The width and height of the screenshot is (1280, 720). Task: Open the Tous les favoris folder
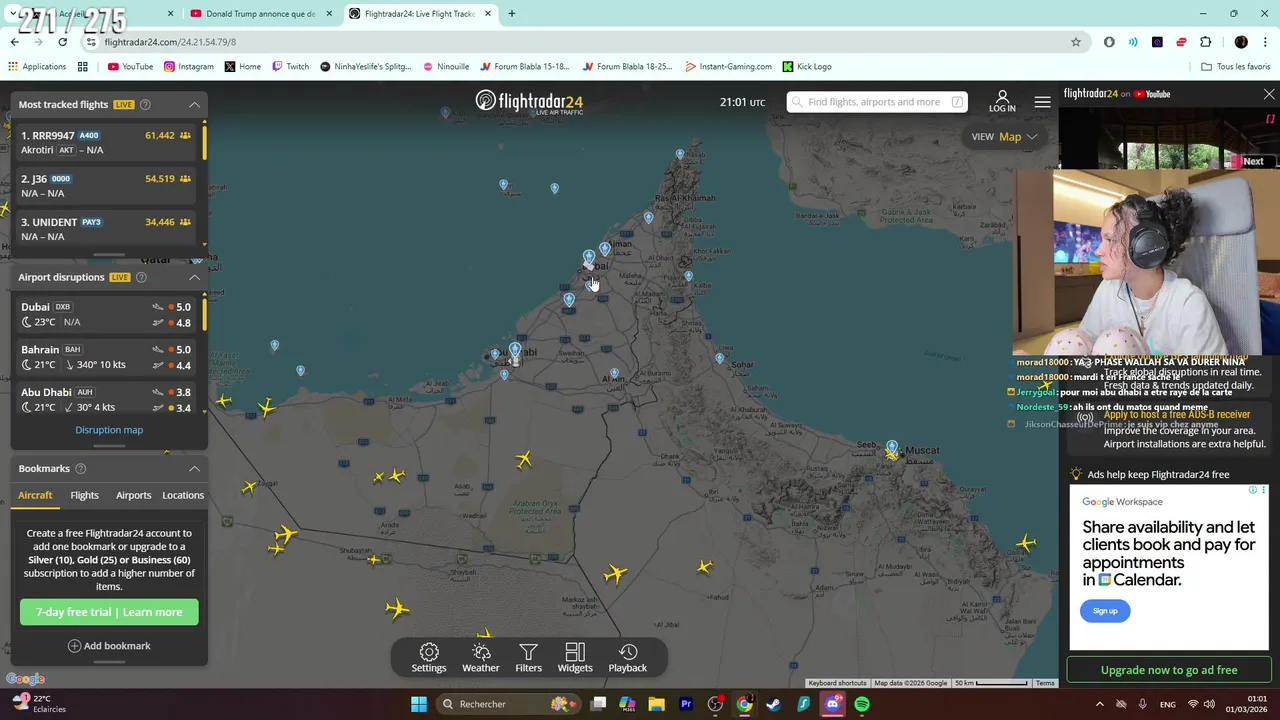pos(1236,67)
